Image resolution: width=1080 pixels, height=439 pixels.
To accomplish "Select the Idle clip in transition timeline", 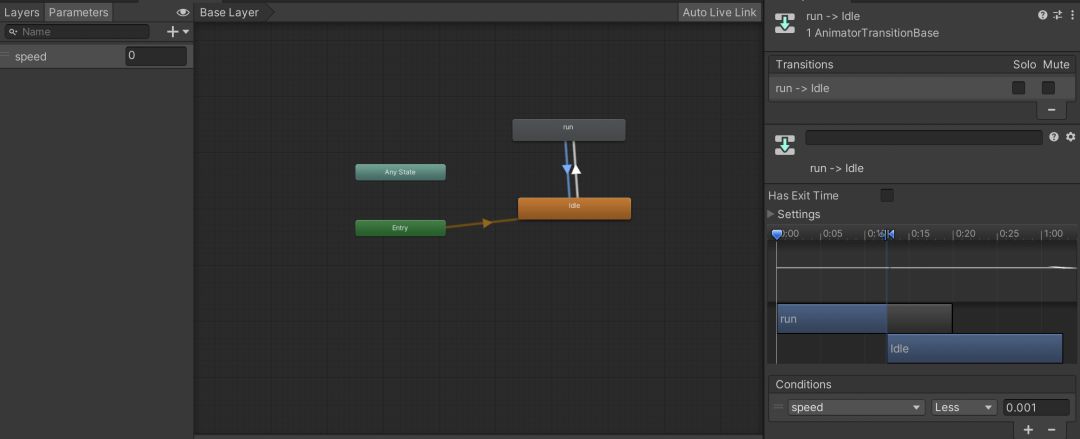I will (x=975, y=349).
